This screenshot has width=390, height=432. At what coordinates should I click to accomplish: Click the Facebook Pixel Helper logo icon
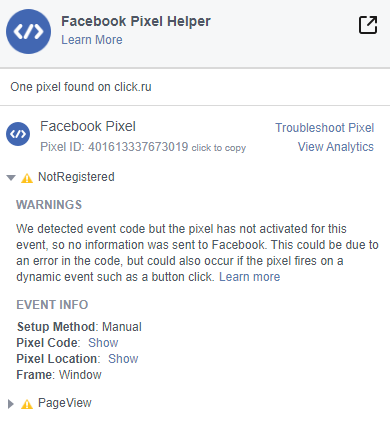point(28,31)
